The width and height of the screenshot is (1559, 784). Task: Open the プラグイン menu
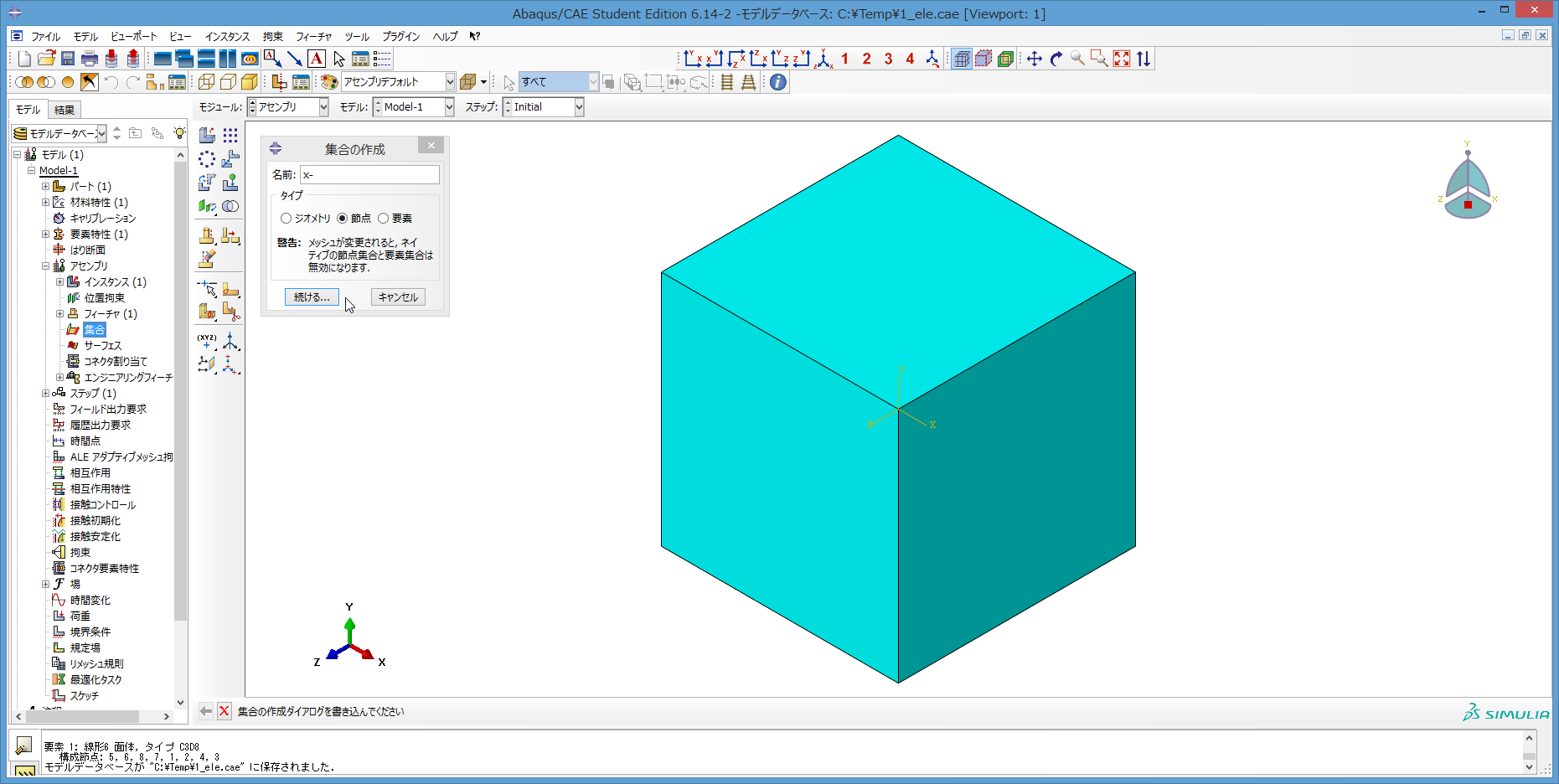pos(401,37)
